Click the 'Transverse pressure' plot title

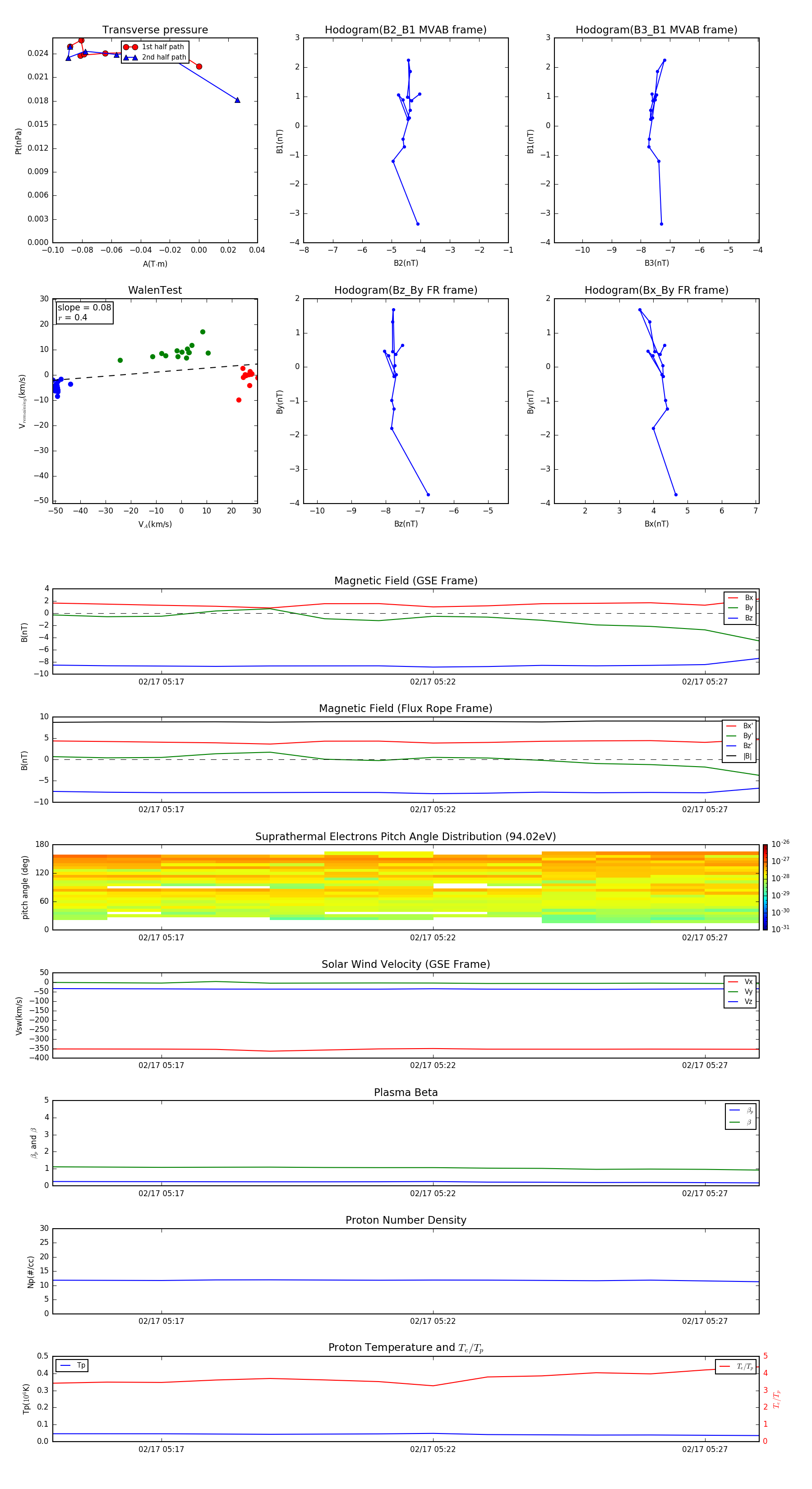(x=155, y=30)
